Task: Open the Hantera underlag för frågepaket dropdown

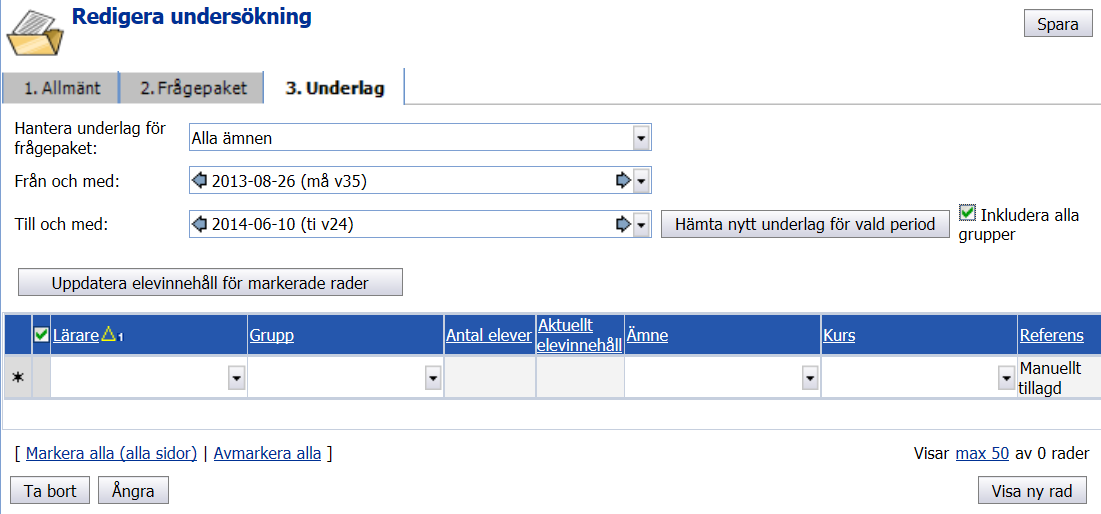Action: pyautogui.click(x=641, y=138)
